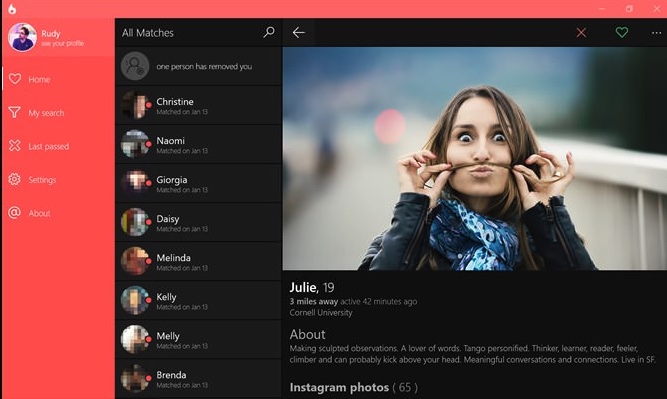Open the removed-you notification entry
Image resolution: width=667 pixels, height=399 pixels.
coord(198,66)
